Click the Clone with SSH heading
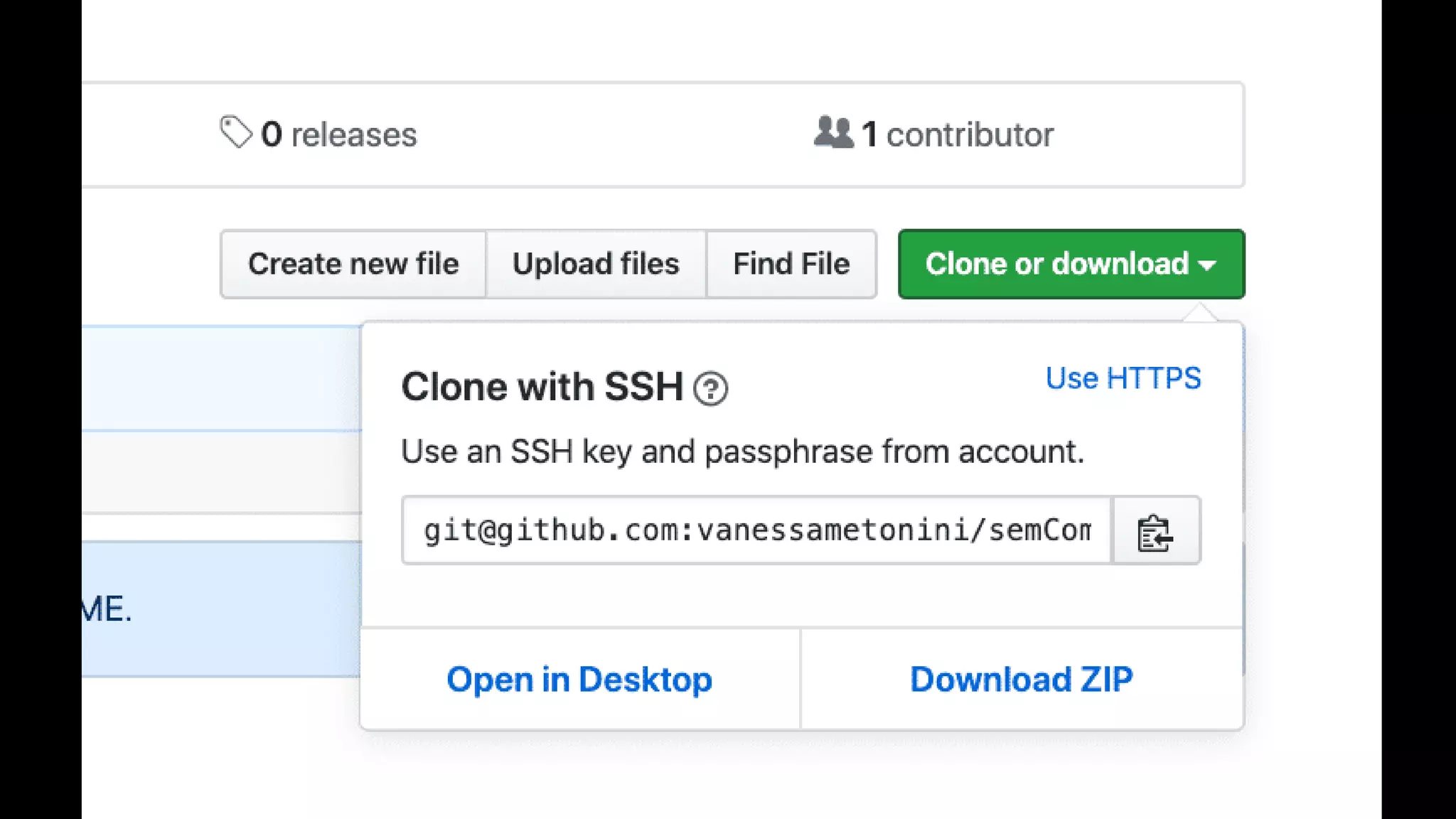The height and width of the screenshot is (819, 1456). coord(542,387)
